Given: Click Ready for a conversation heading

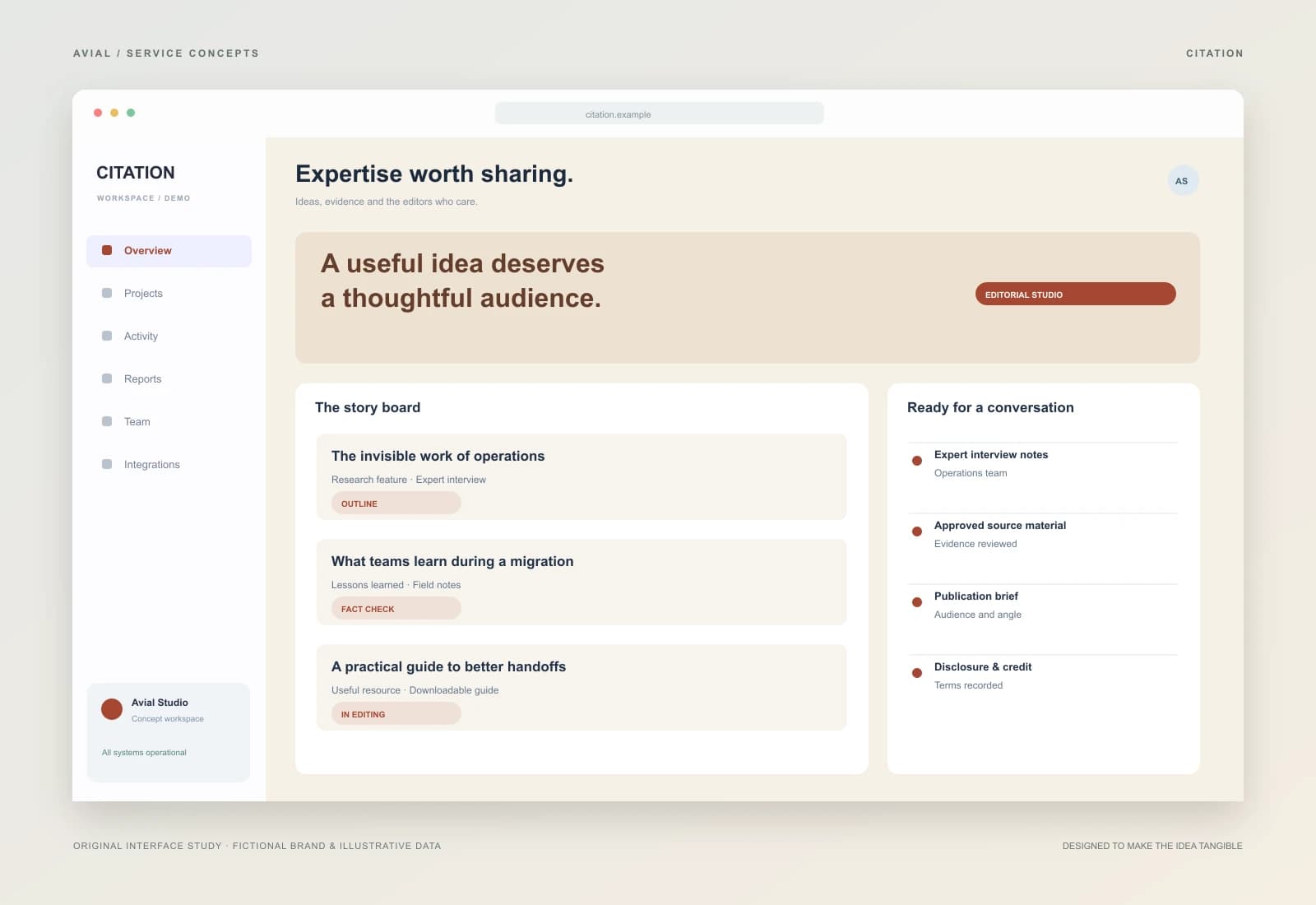Looking at the screenshot, I should (990, 408).
